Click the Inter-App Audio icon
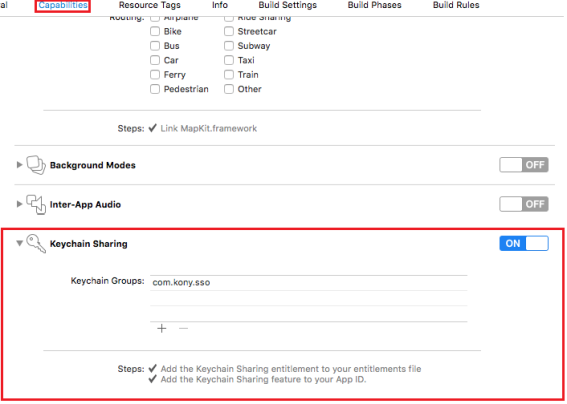 click(36, 204)
